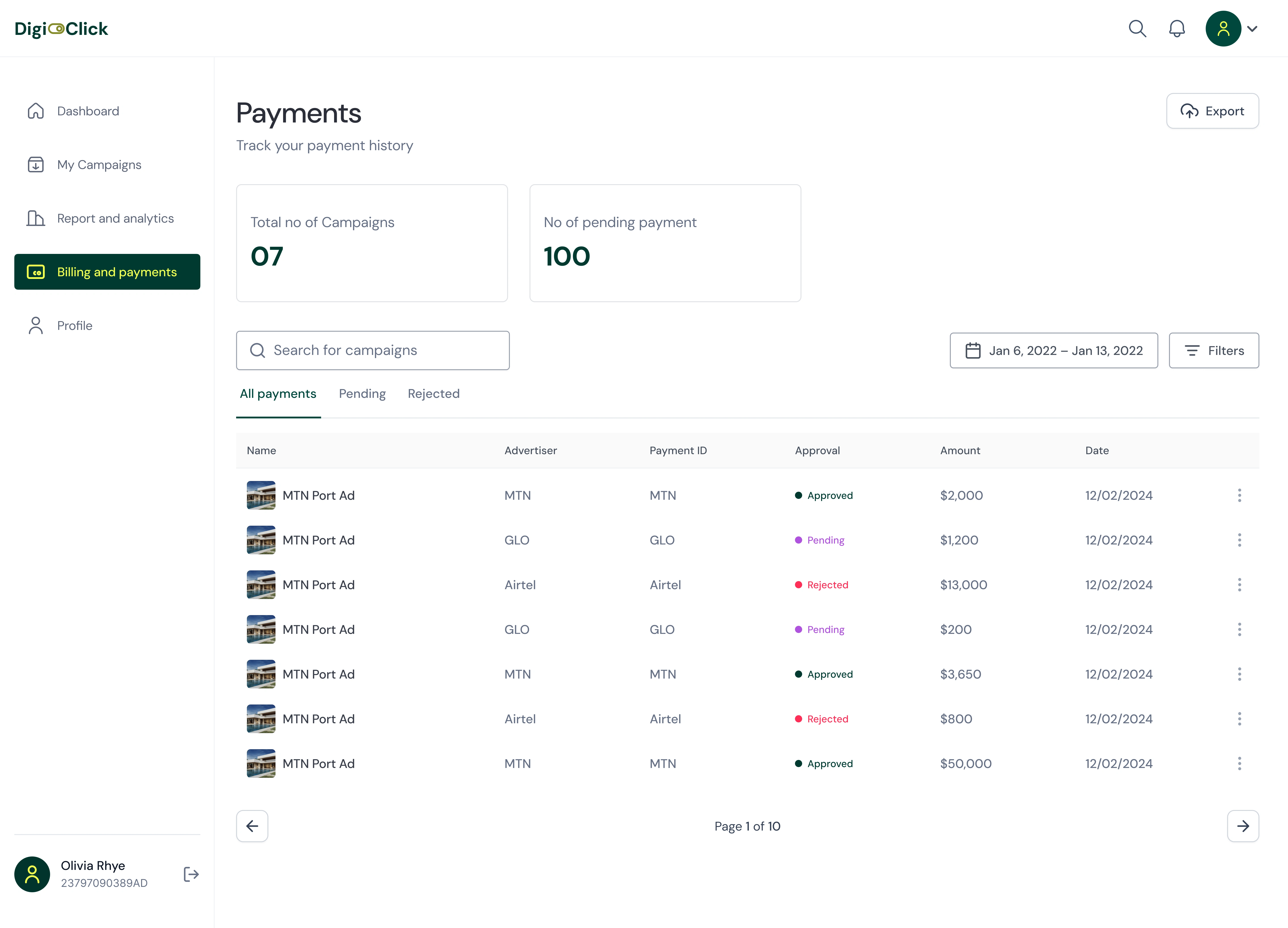Click Airtel advertiser in the $800 row
Image resolution: width=1288 pixels, height=928 pixels.
520,719
